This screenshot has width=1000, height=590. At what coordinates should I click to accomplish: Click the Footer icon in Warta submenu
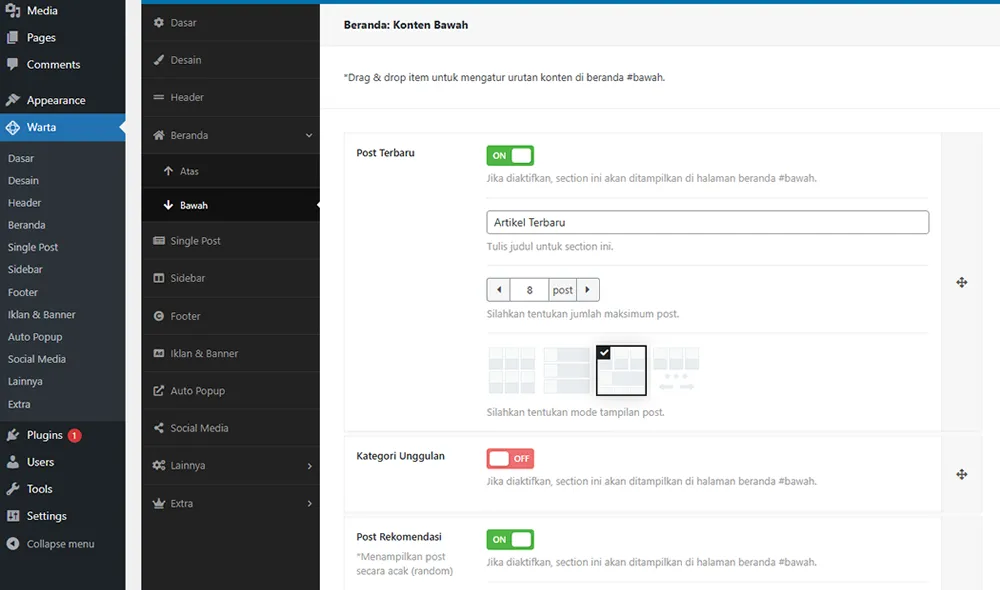pyautogui.click(x=160, y=315)
